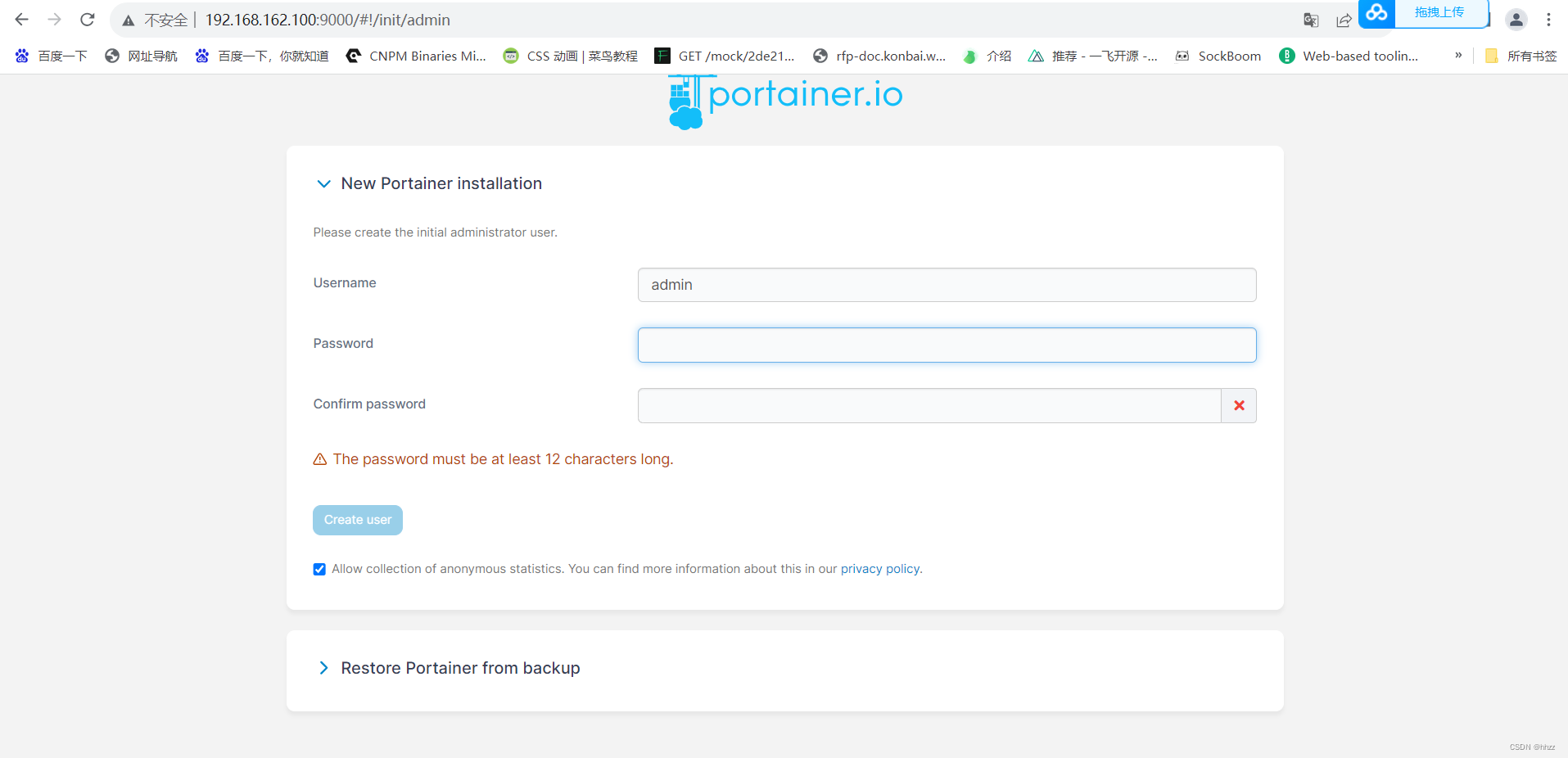Open the GET /mock/2de21 bookmark
Image resolution: width=1568 pixels, height=758 pixels.
point(725,56)
